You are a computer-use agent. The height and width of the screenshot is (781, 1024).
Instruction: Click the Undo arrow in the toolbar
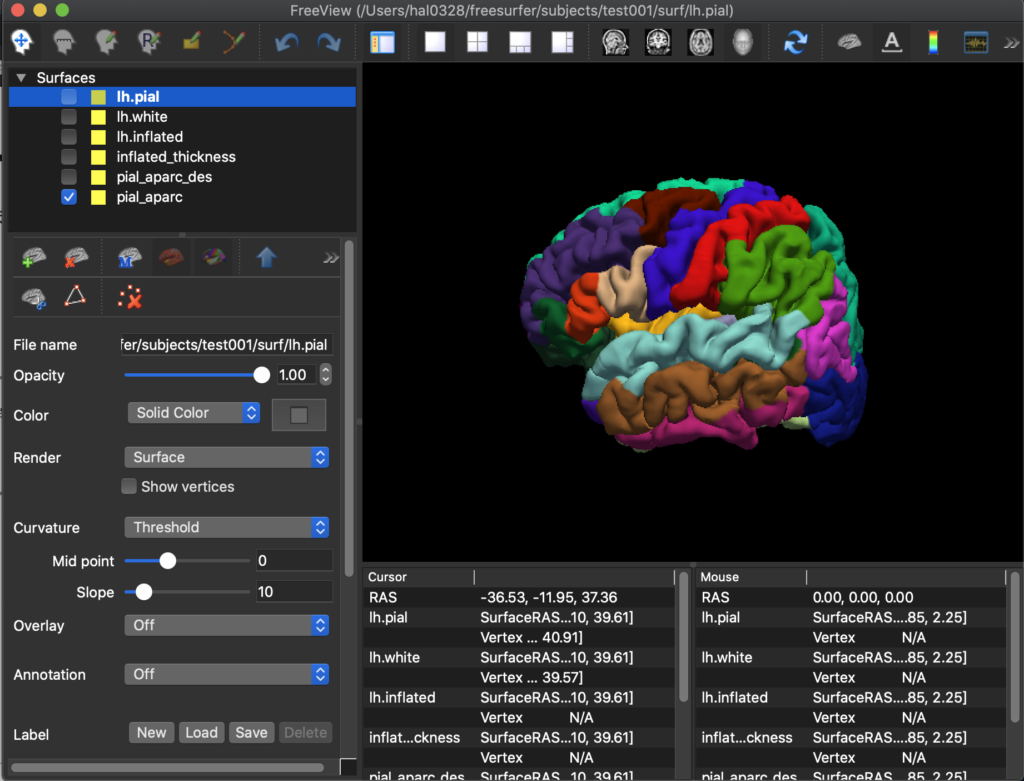coord(287,42)
